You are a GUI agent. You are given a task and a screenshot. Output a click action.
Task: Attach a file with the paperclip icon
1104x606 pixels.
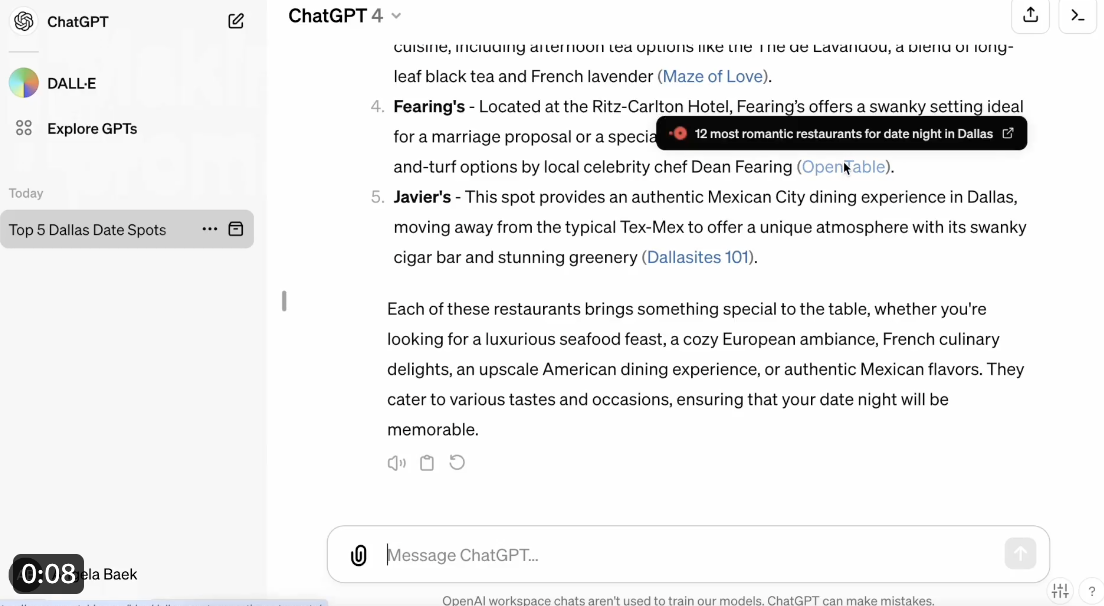click(358, 555)
